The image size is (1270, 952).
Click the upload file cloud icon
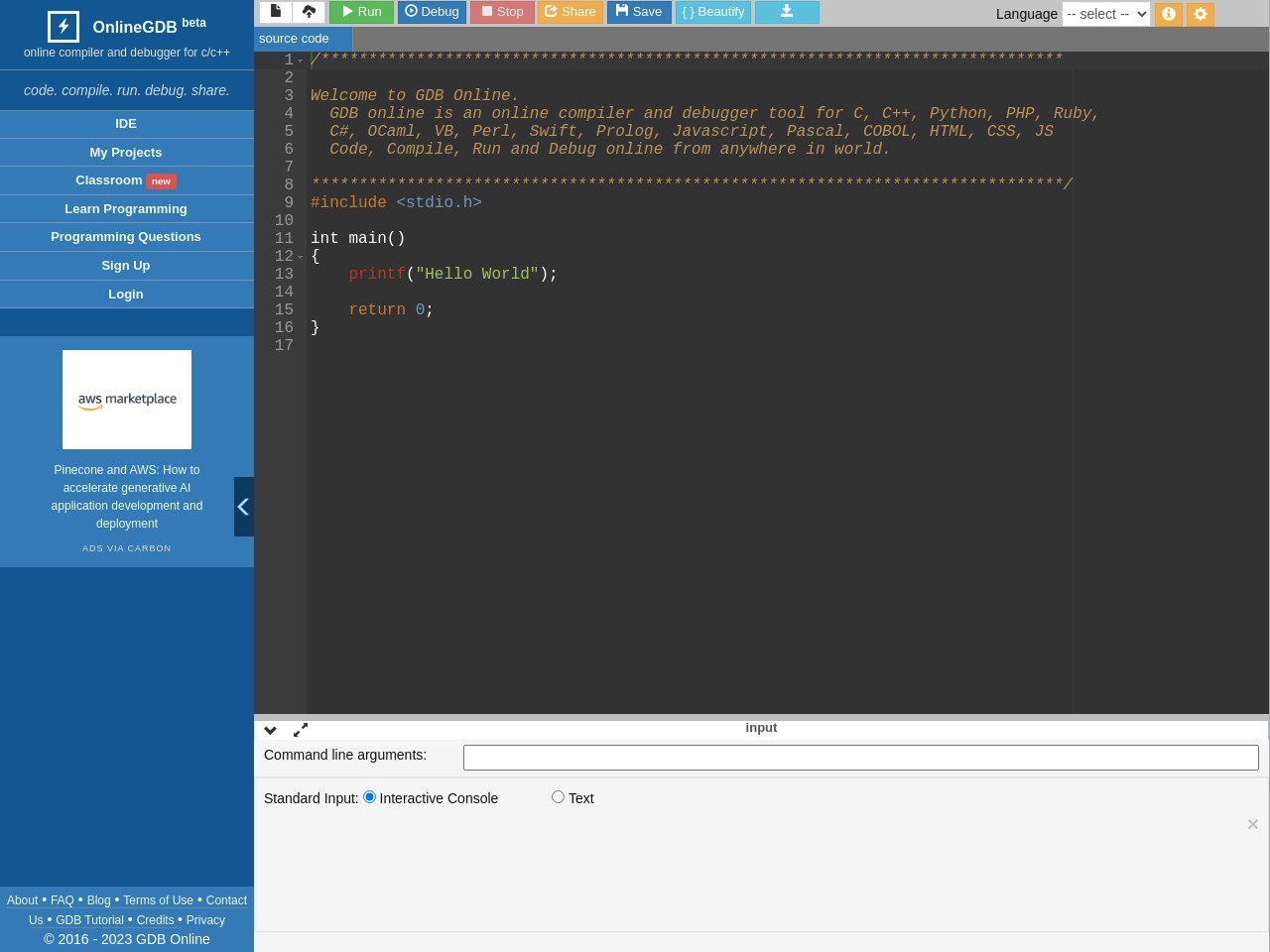tap(309, 12)
